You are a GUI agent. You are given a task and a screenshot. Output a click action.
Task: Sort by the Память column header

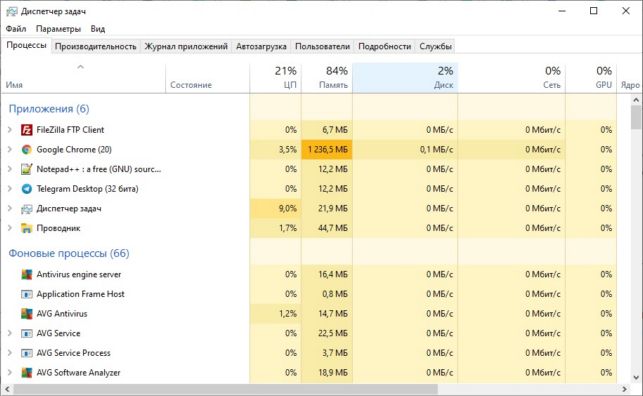point(326,78)
